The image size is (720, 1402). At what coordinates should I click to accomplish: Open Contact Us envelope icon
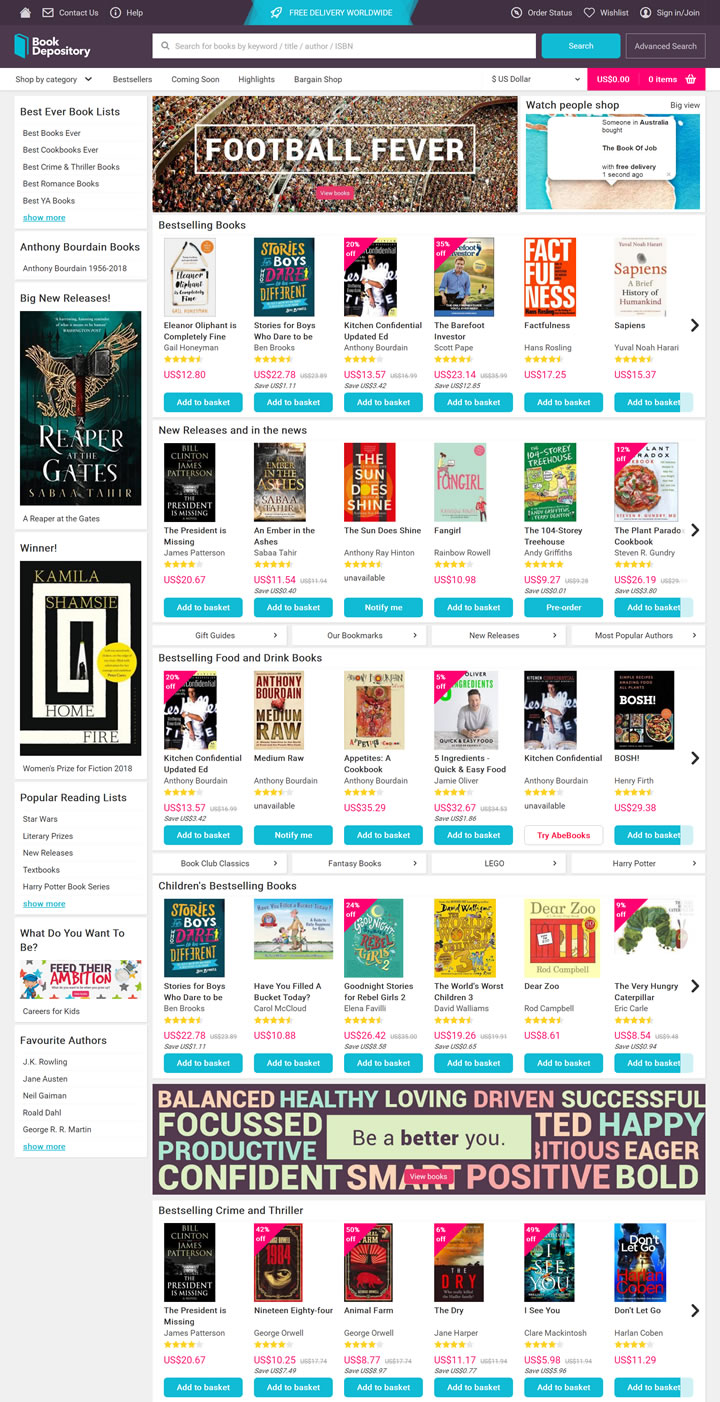tap(48, 12)
